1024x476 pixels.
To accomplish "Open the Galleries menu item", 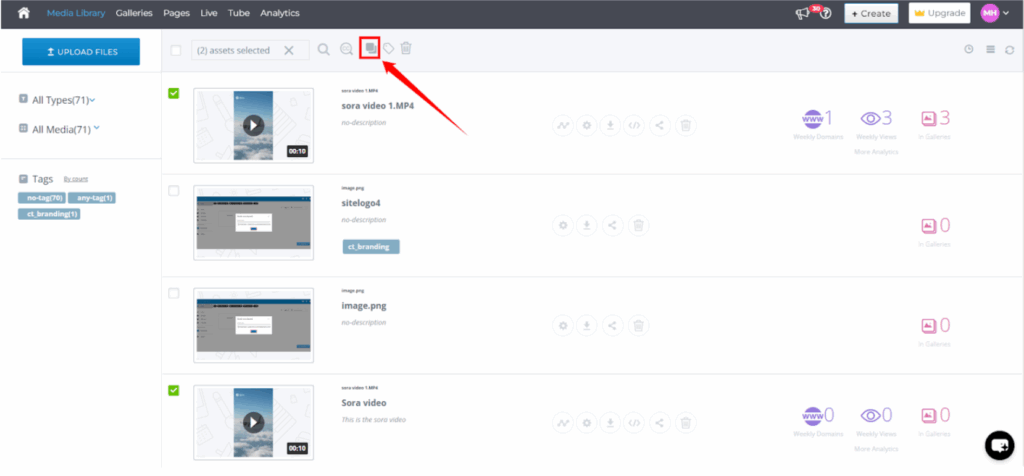I will click(x=134, y=13).
